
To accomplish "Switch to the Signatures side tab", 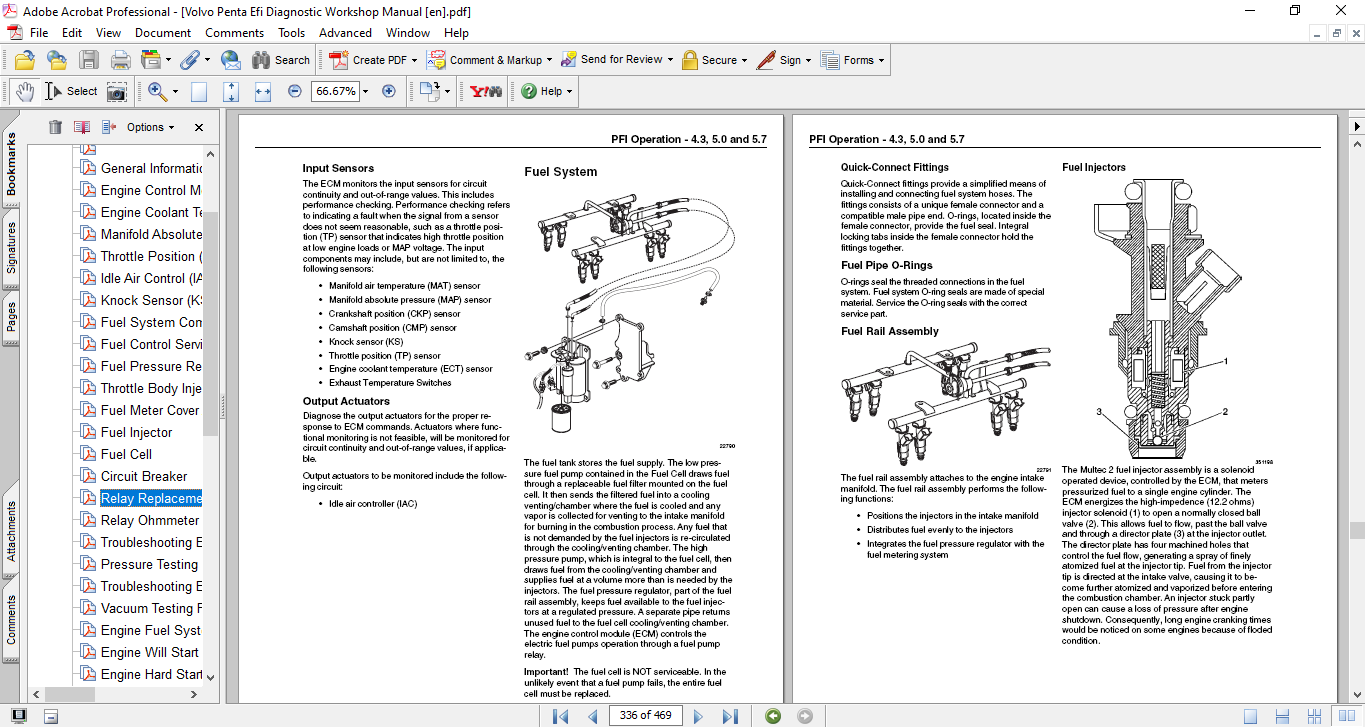I will (12, 248).
